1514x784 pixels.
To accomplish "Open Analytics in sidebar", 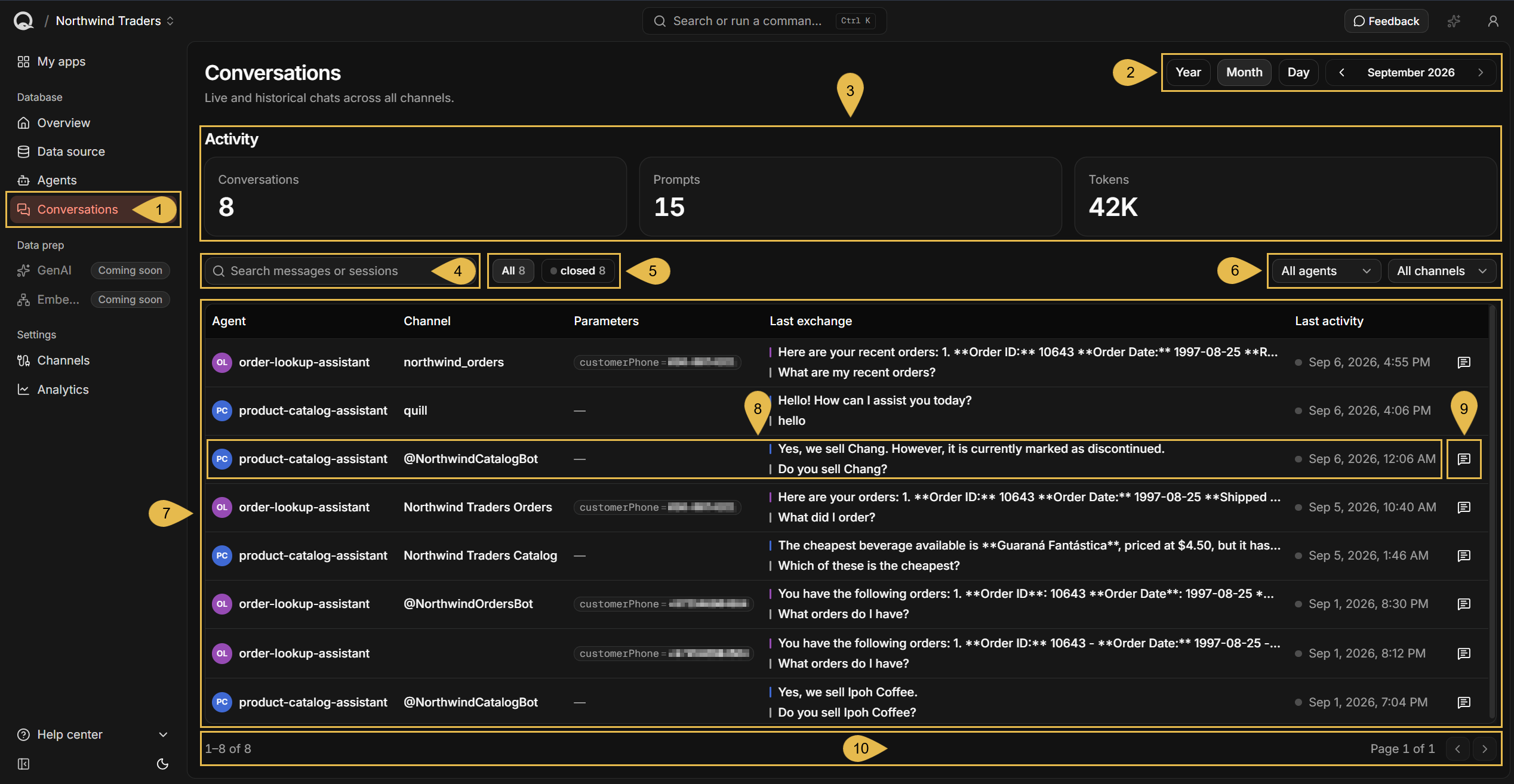I will (93, 390).
